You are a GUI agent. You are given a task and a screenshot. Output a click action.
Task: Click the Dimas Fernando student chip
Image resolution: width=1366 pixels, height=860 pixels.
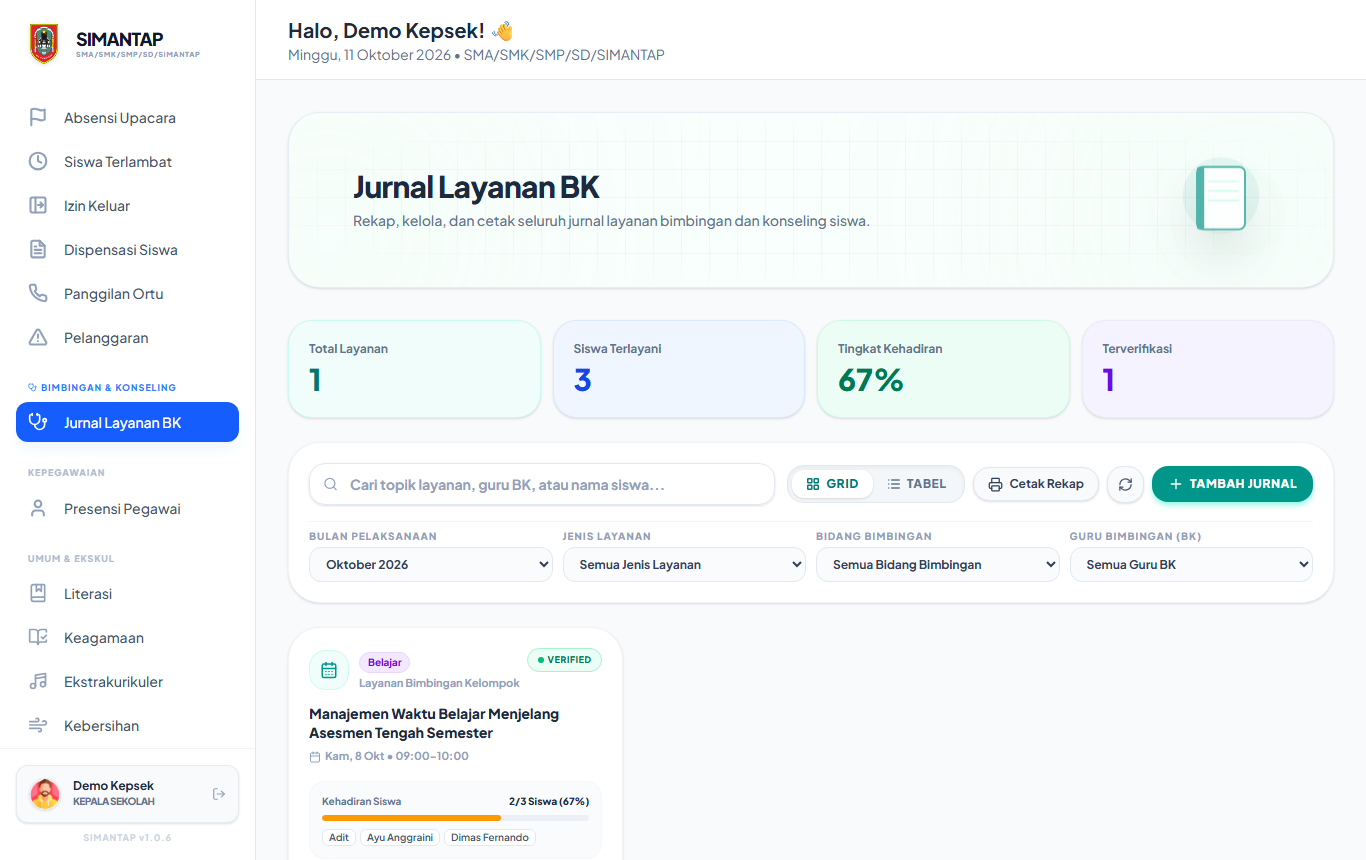(490, 837)
